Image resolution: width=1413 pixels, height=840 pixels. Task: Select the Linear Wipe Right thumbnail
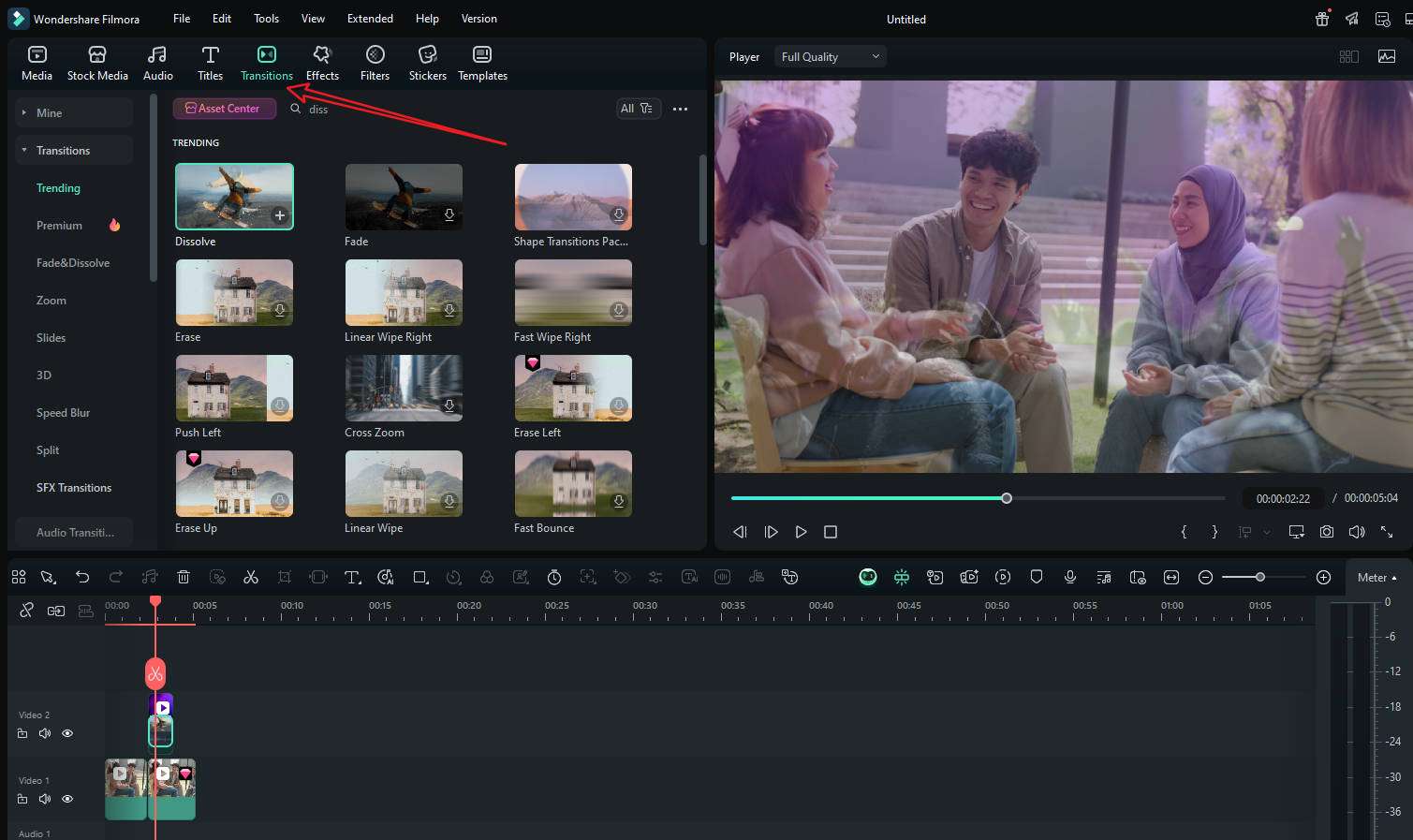pos(404,292)
